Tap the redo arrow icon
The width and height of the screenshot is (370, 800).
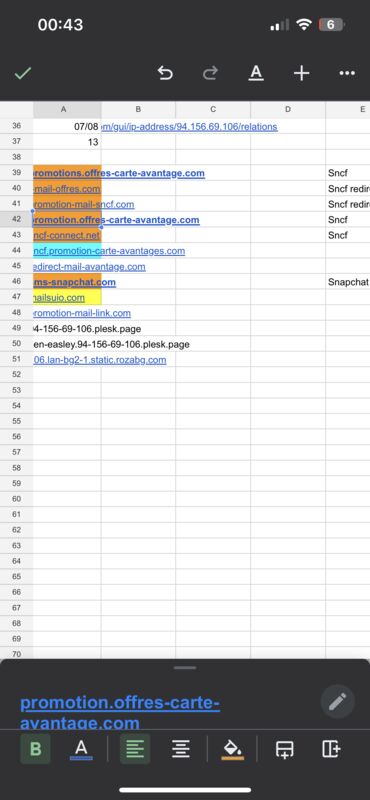[210, 73]
